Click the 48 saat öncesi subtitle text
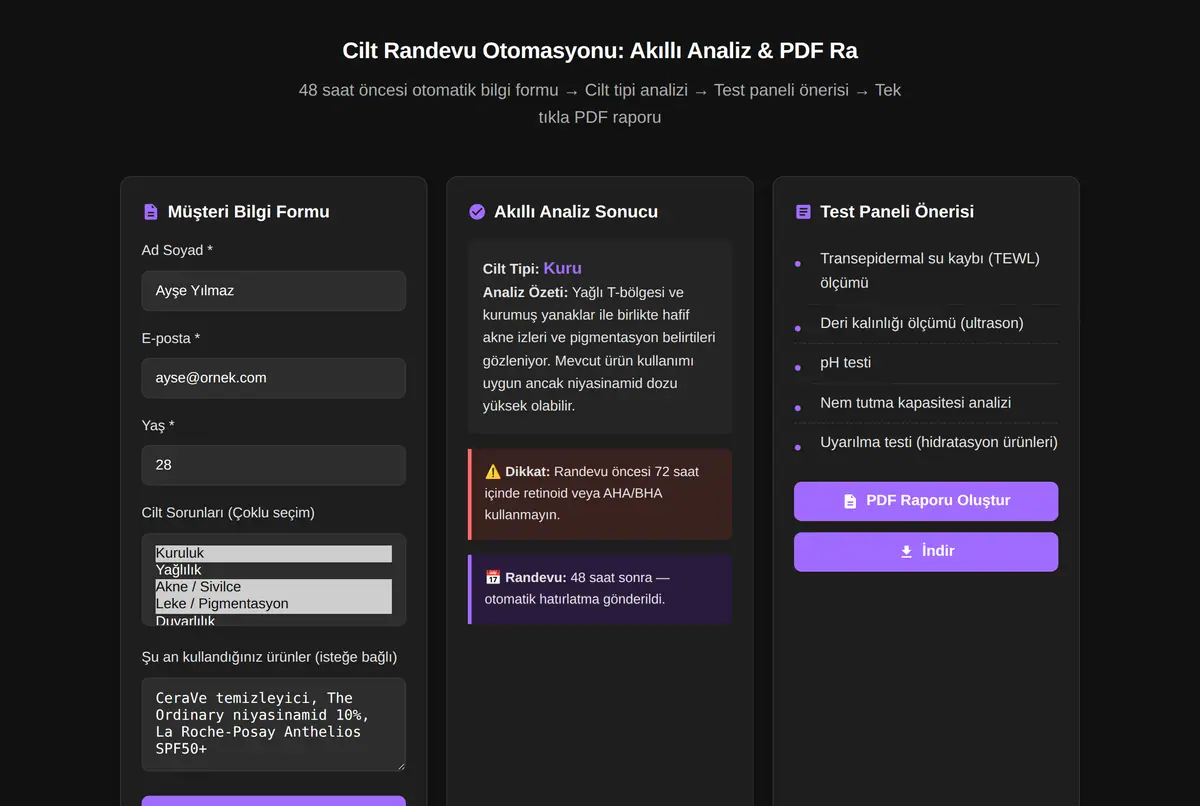1200x806 pixels. [600, 103]
